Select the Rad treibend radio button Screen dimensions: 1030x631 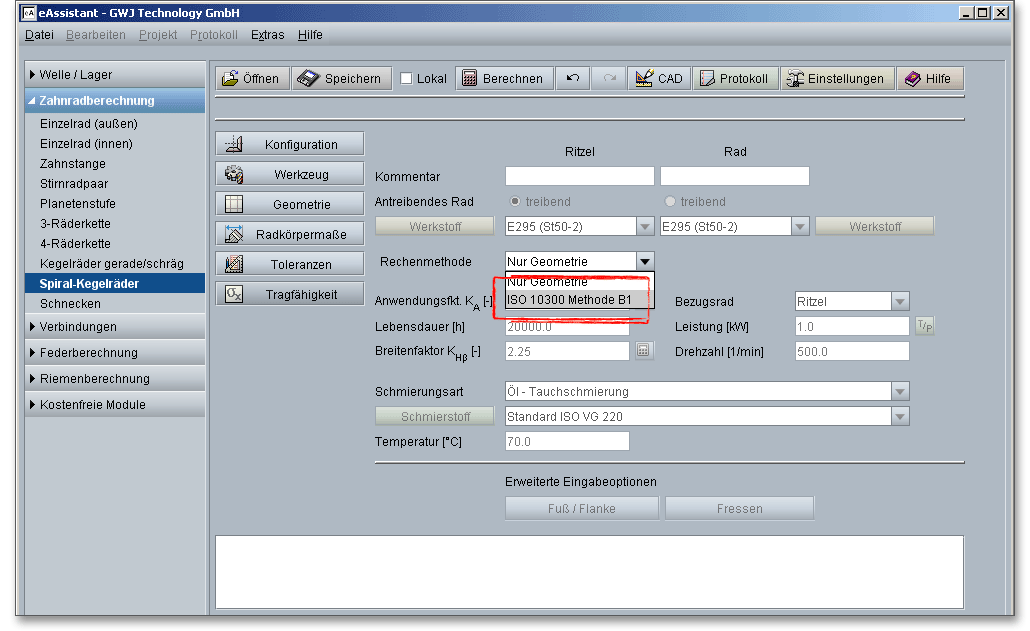click(670, 202)
